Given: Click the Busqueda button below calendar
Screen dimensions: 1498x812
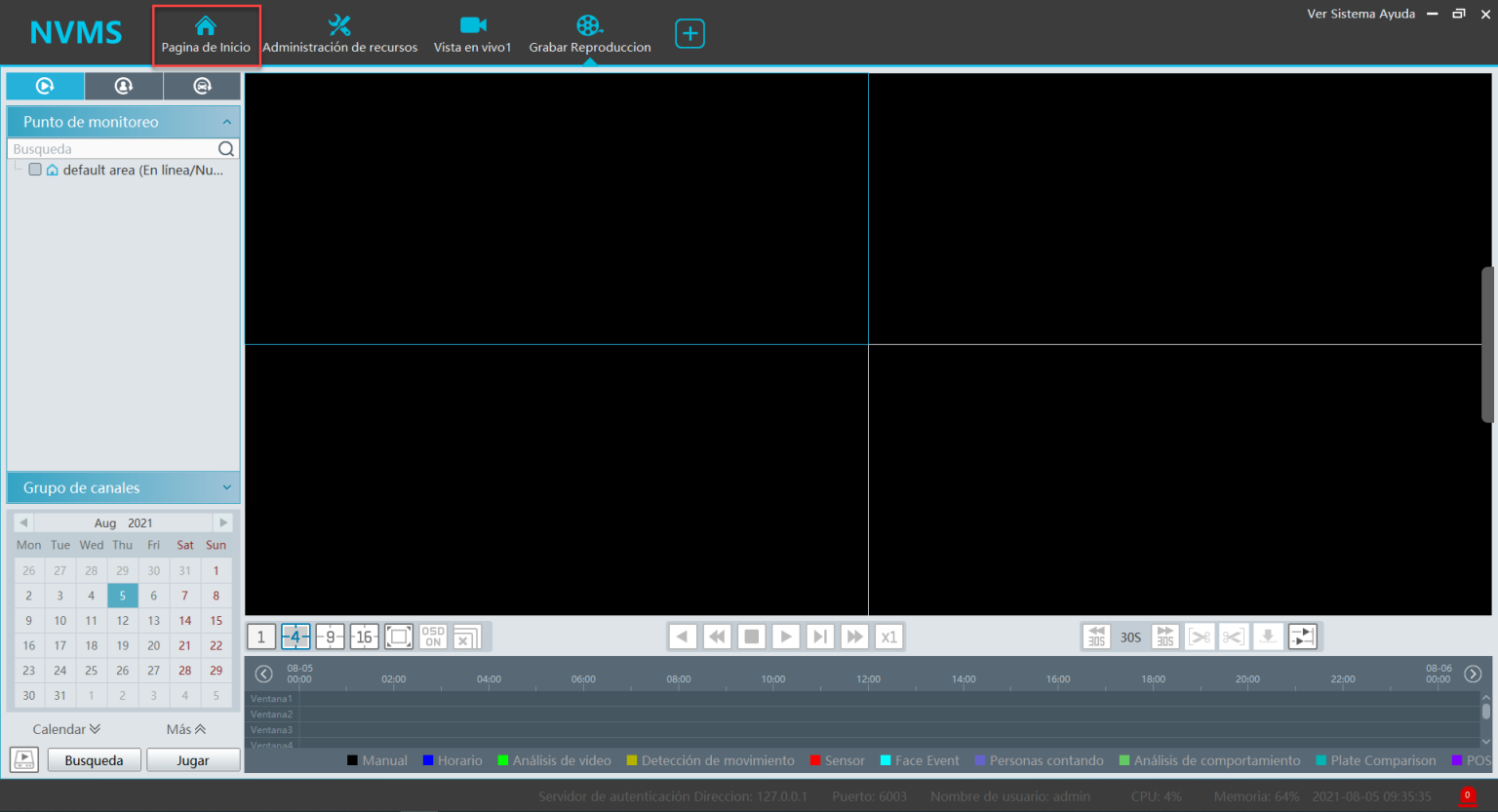Looking at the screenshot, I should [94, 760].
